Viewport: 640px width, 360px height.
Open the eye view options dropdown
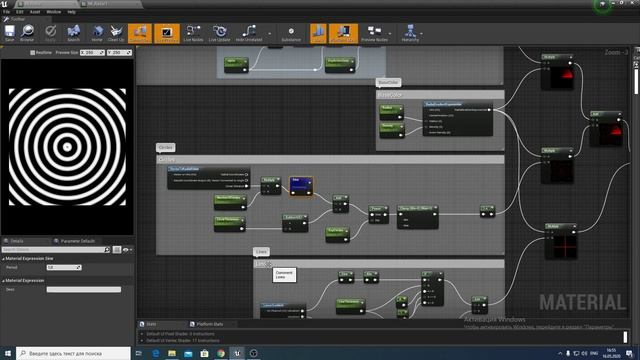click(x=128, y=249)
